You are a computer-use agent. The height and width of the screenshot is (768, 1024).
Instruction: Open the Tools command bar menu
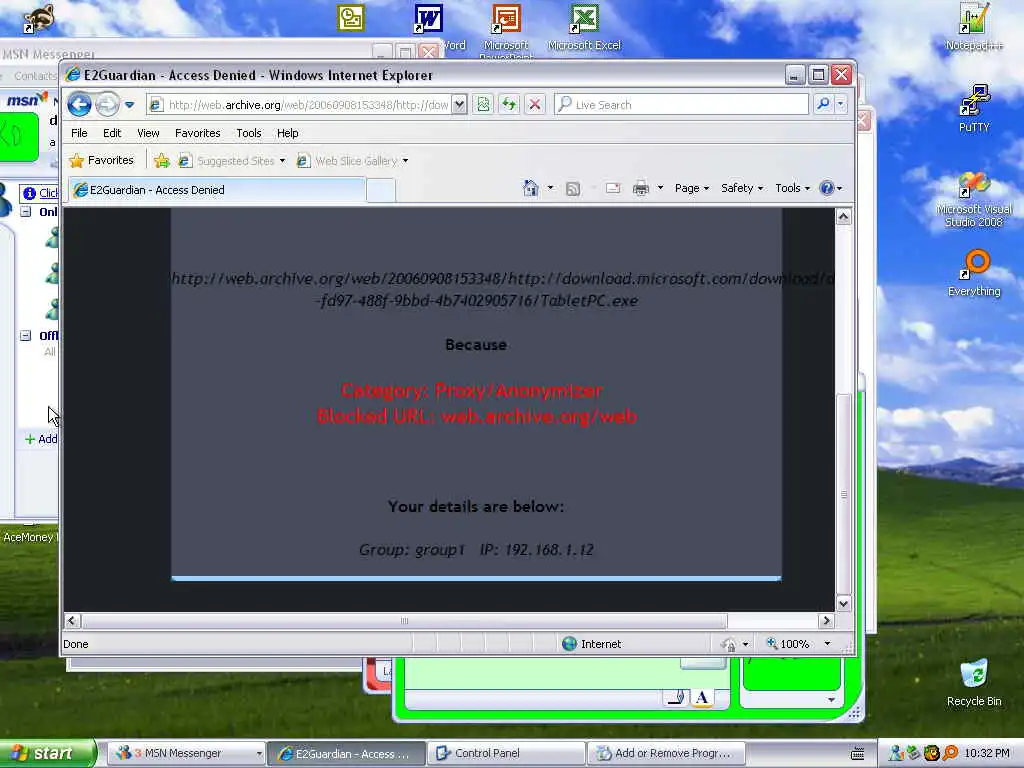(792, 188)
